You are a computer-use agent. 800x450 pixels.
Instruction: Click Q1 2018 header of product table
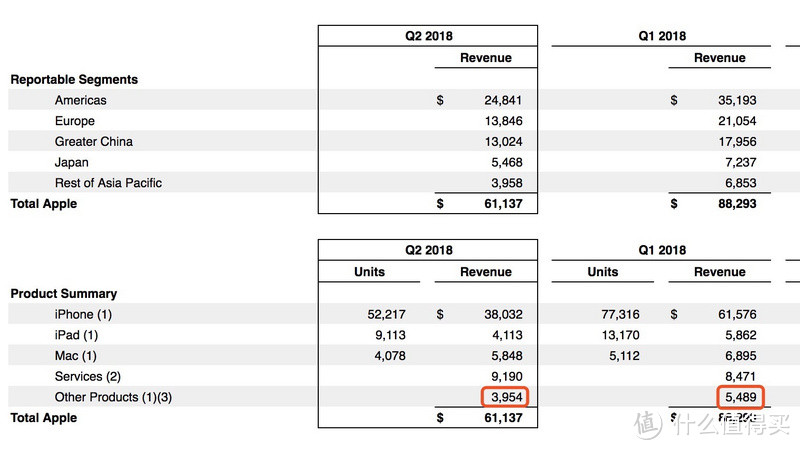(662, 251)
